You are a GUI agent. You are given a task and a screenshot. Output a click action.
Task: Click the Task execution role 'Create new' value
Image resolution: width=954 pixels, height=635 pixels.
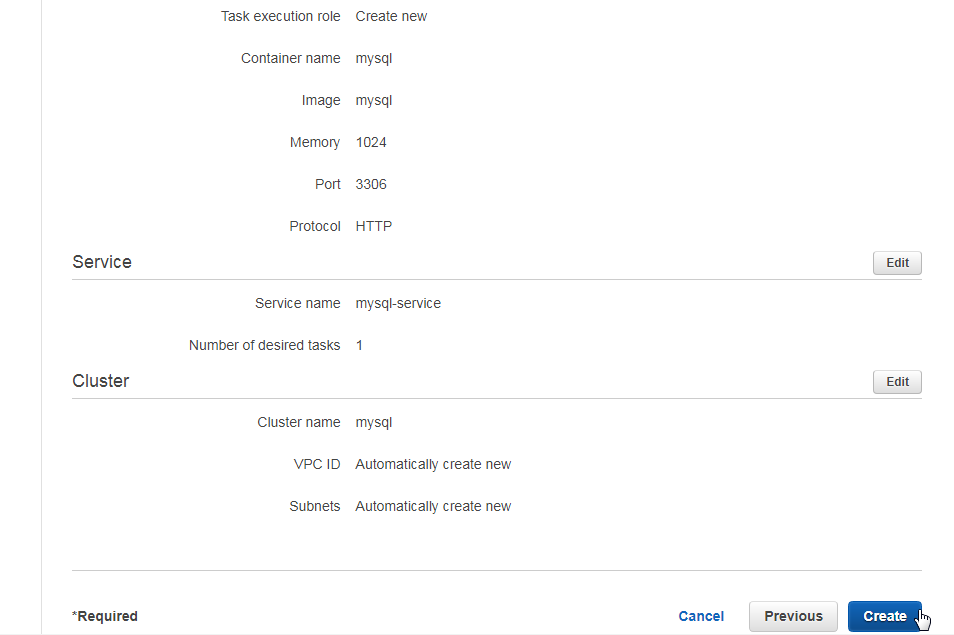click(x=391, y=16)
